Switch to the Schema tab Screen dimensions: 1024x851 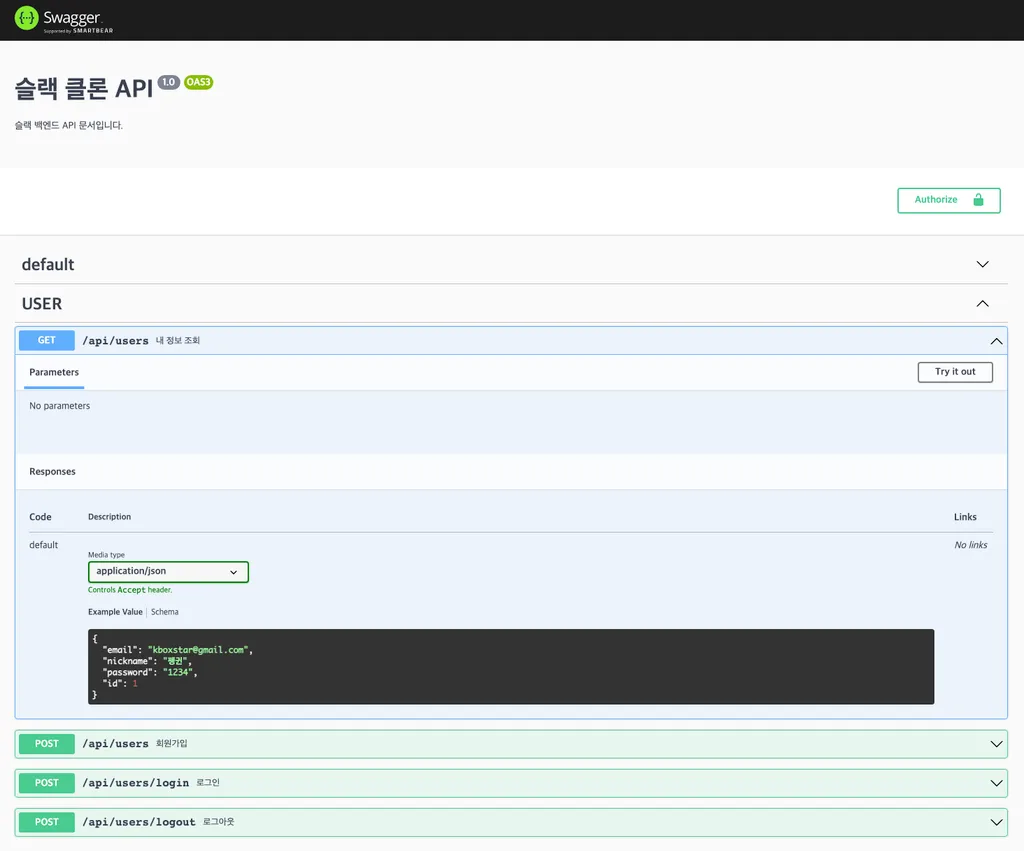tap(165, 612)
